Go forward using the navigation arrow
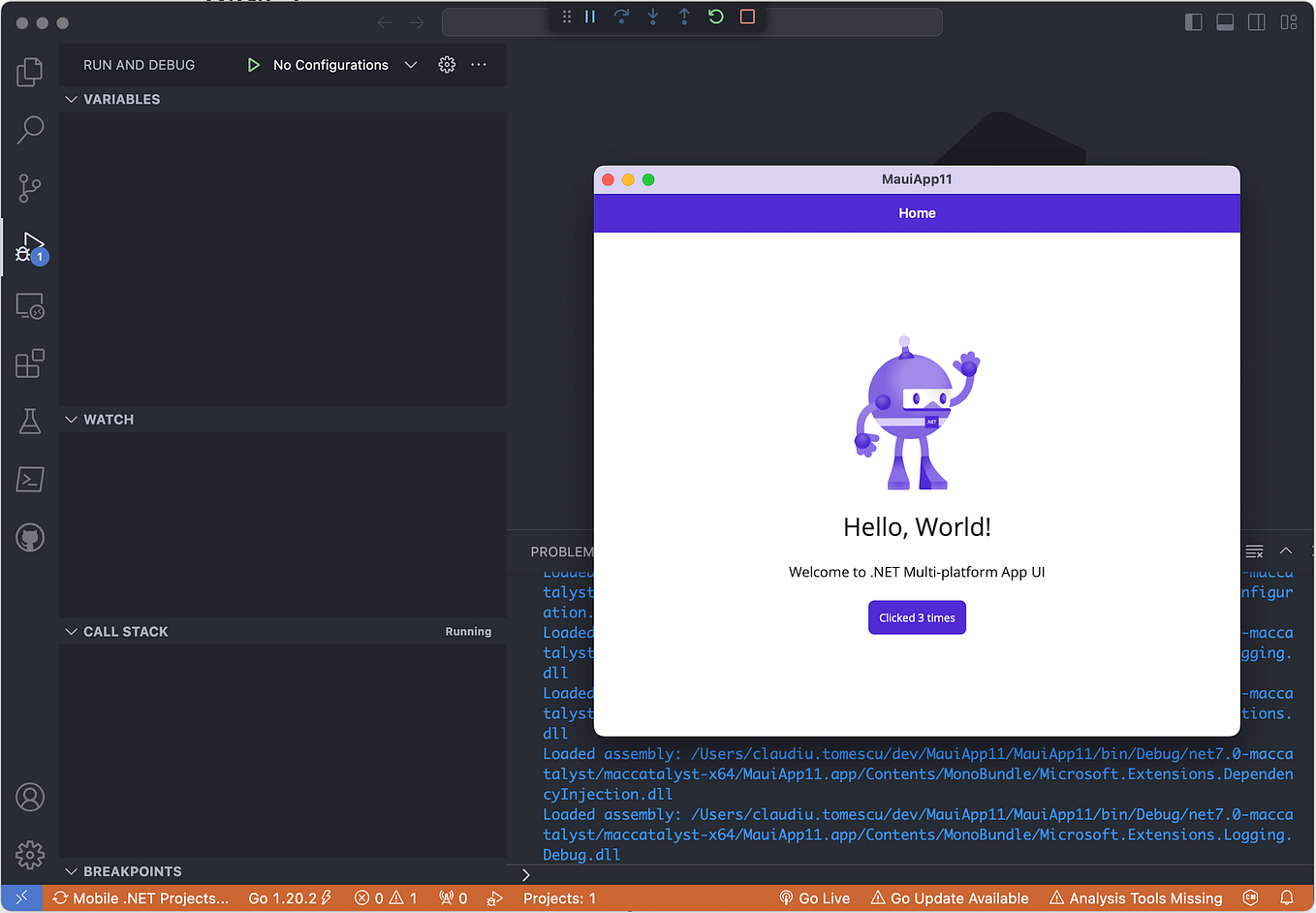 pos(417,22)
